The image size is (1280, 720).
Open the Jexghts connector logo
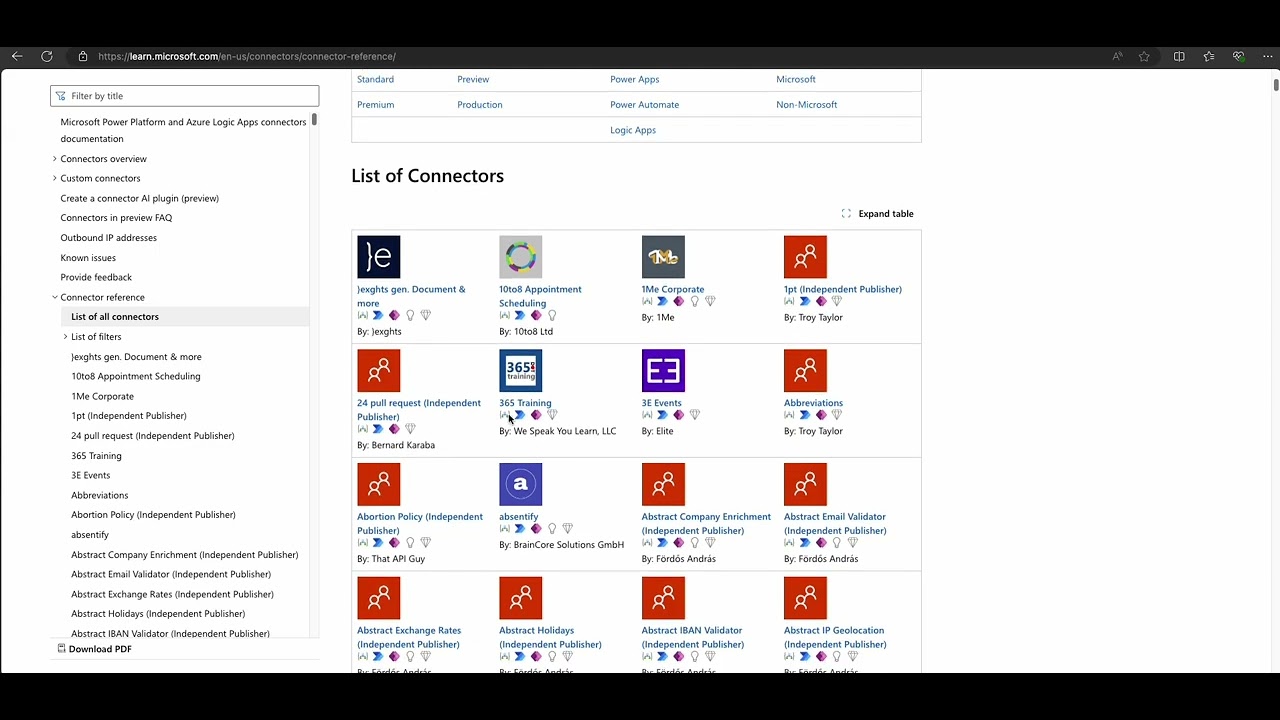(x=378, y=257)
